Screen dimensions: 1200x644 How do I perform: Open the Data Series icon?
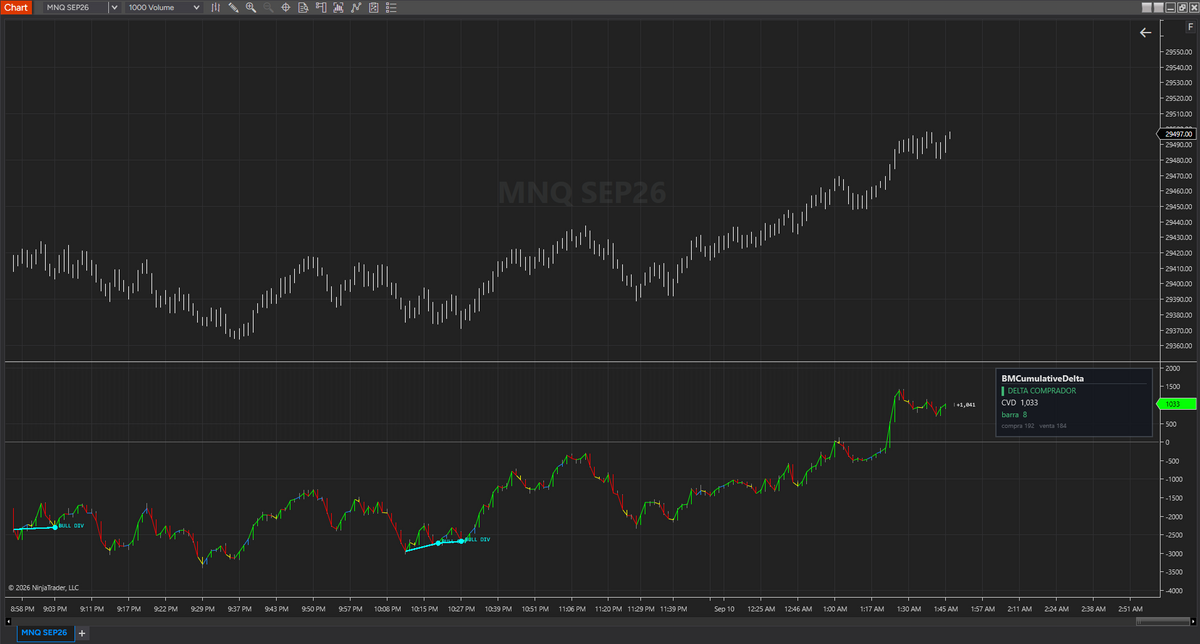[x=374, y=7]
